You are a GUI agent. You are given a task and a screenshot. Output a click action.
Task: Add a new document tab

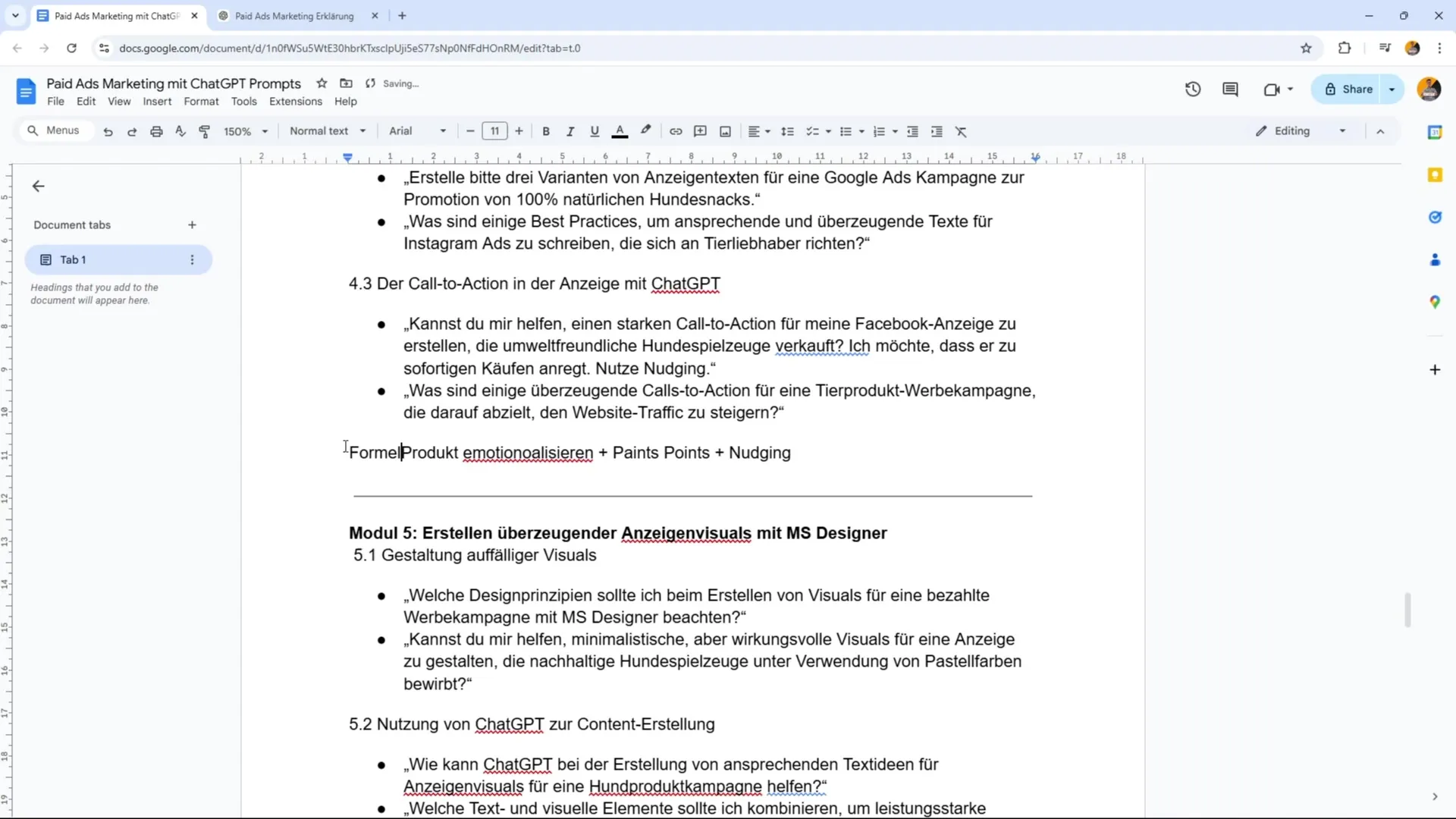coord(192,225)
